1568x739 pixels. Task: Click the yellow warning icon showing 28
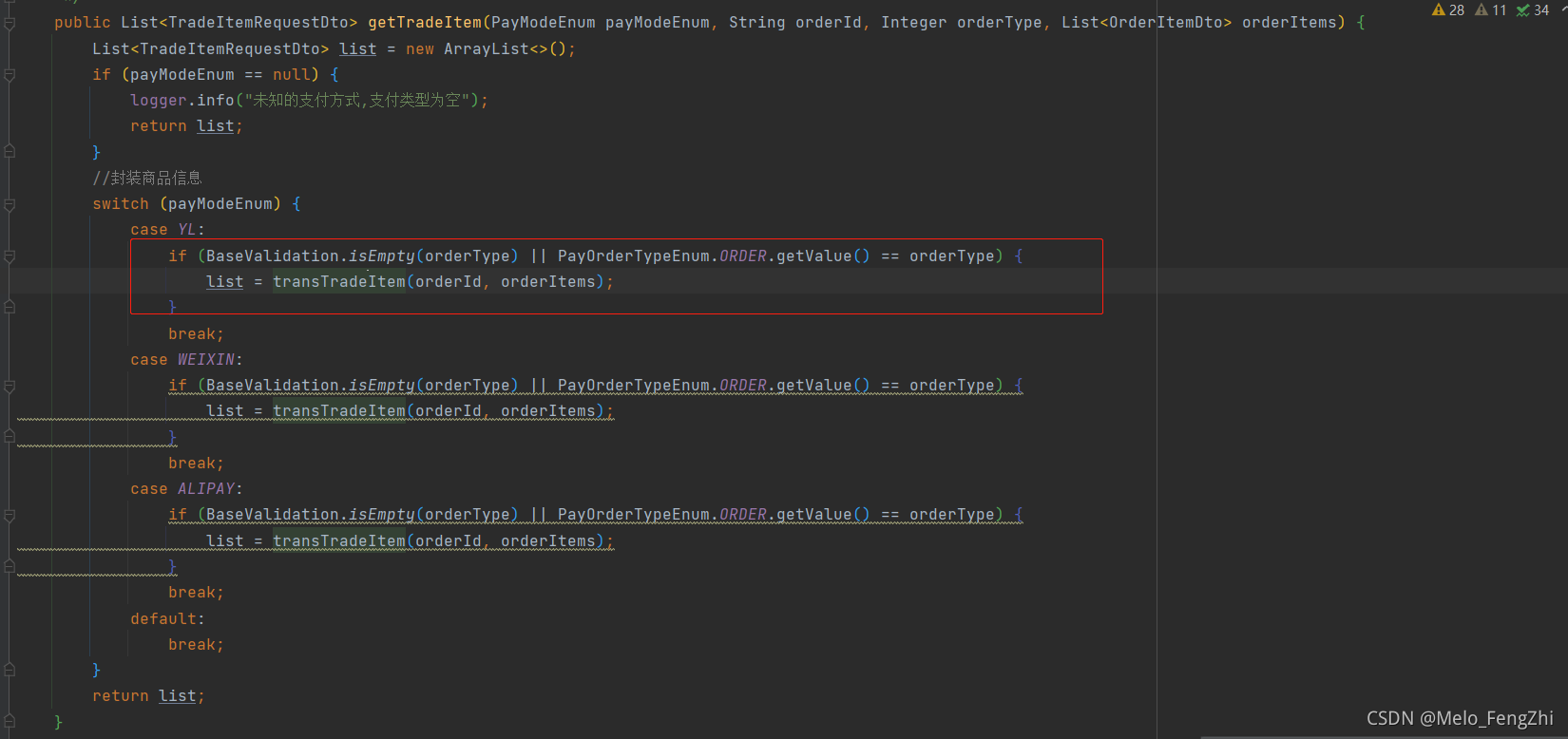click(x=1447, y=10)
